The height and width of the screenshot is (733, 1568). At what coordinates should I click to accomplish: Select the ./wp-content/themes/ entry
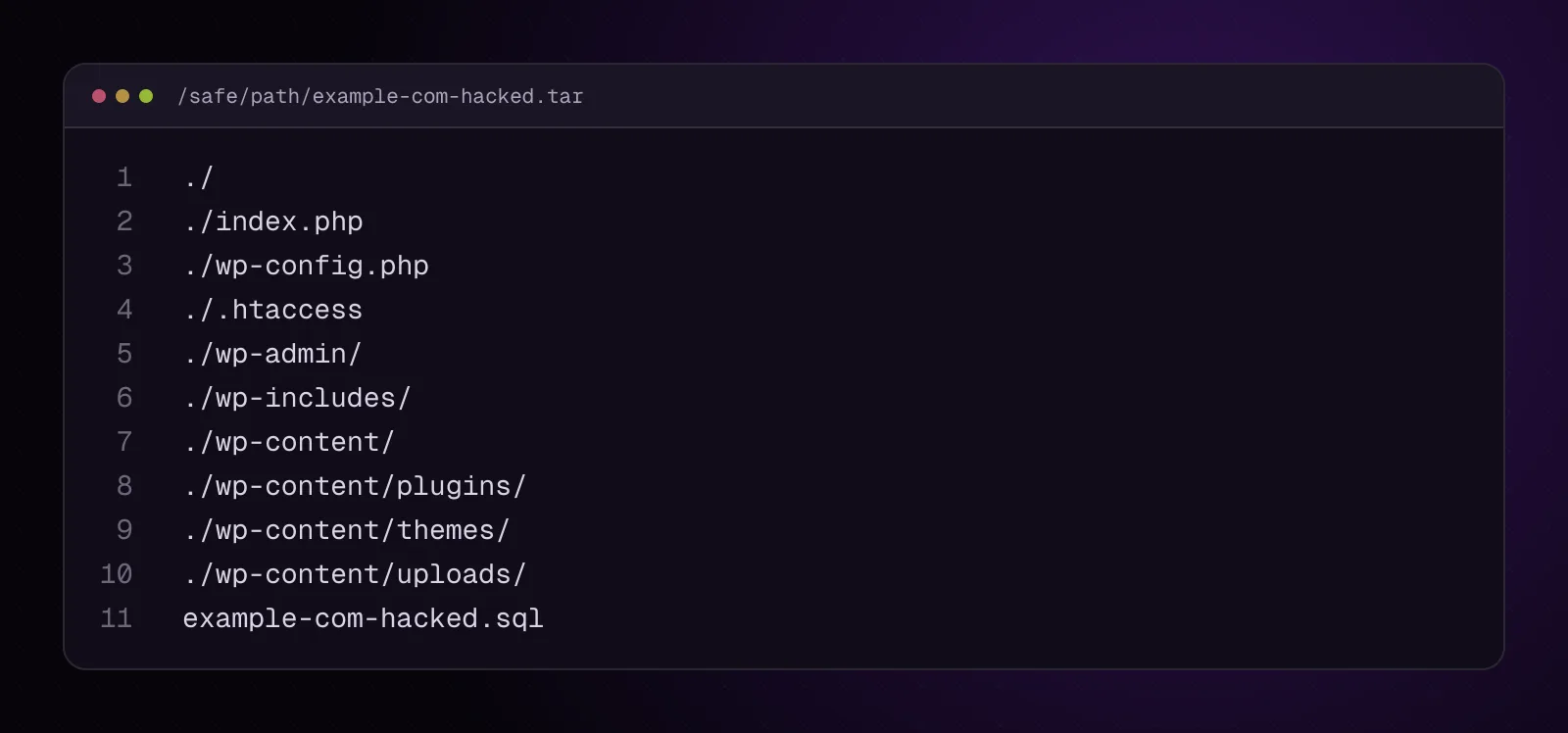coord(347,530)
